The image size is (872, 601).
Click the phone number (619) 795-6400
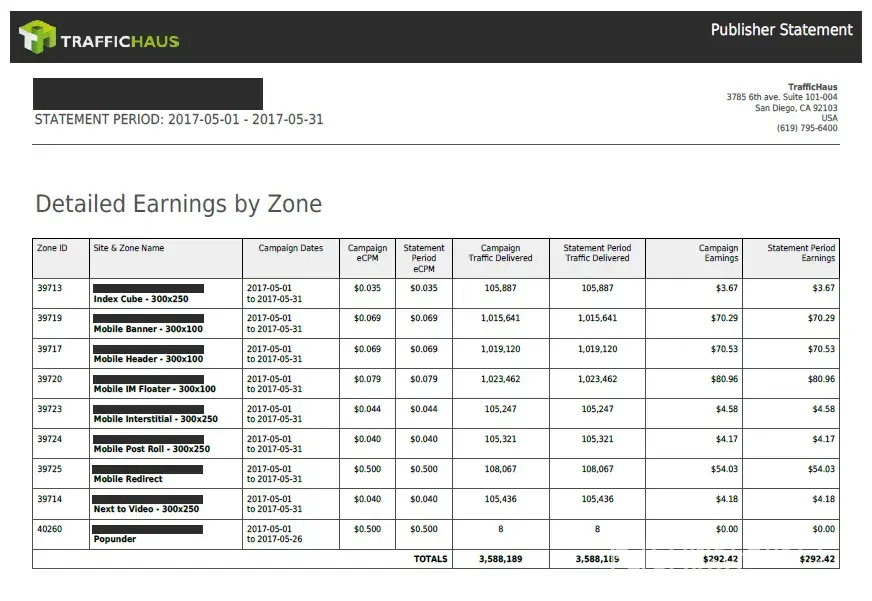[x=807, y=128]
